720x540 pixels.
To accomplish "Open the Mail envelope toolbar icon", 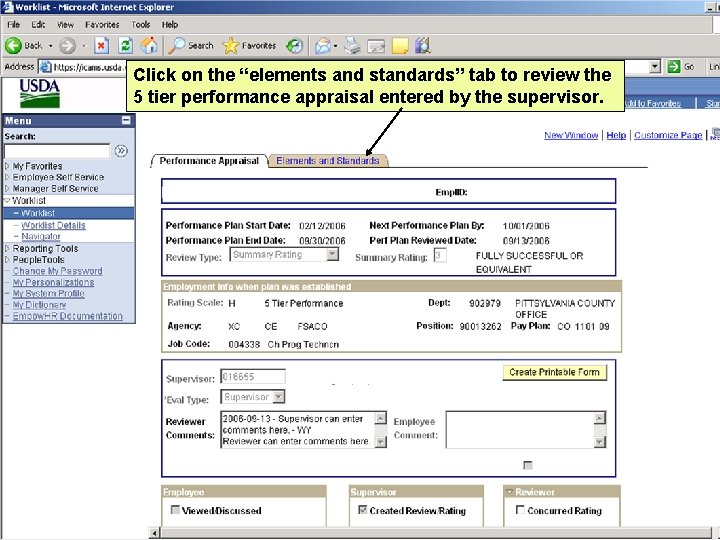I will coord(323,45).
